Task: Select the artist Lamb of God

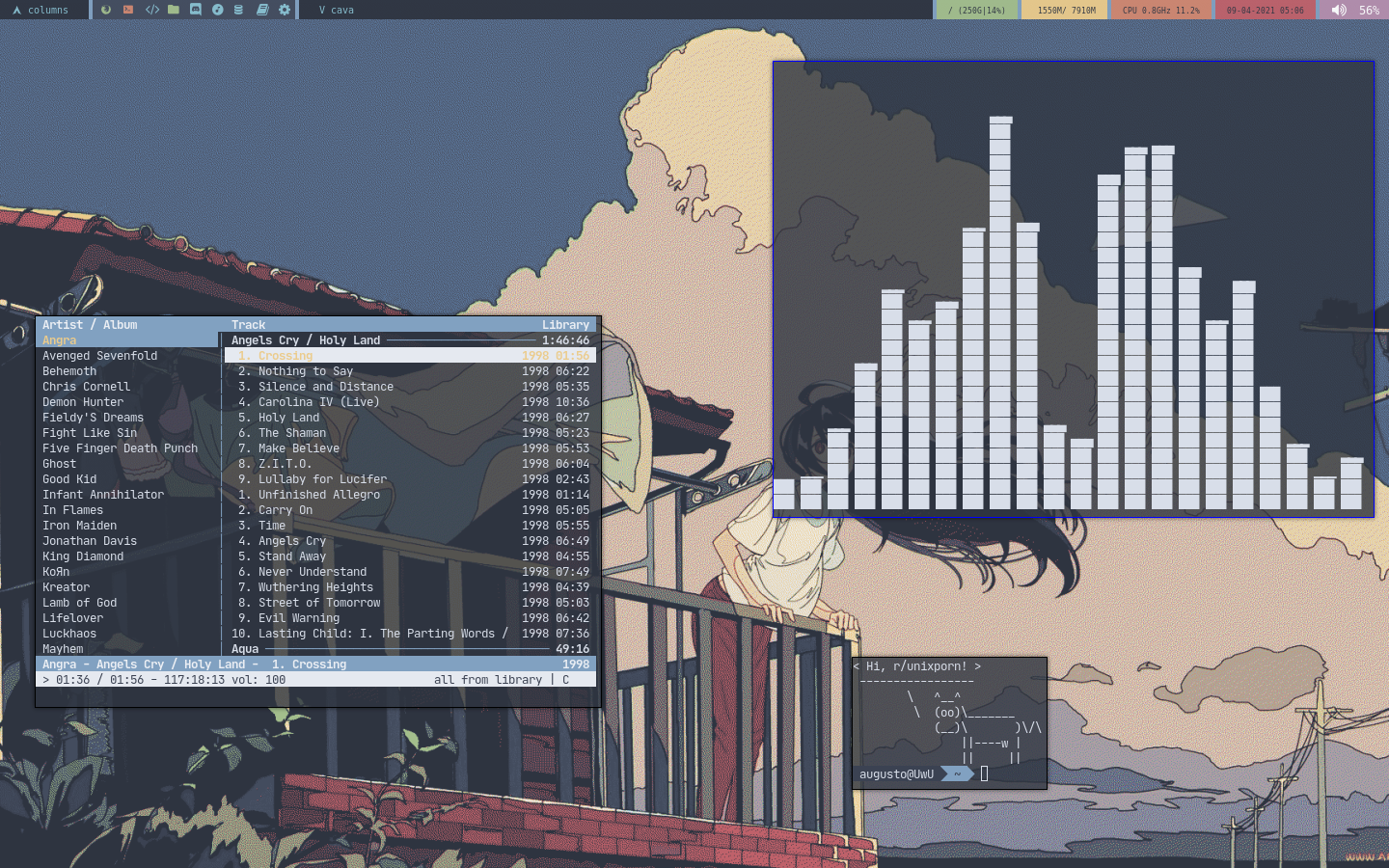Action: (79, 603)
